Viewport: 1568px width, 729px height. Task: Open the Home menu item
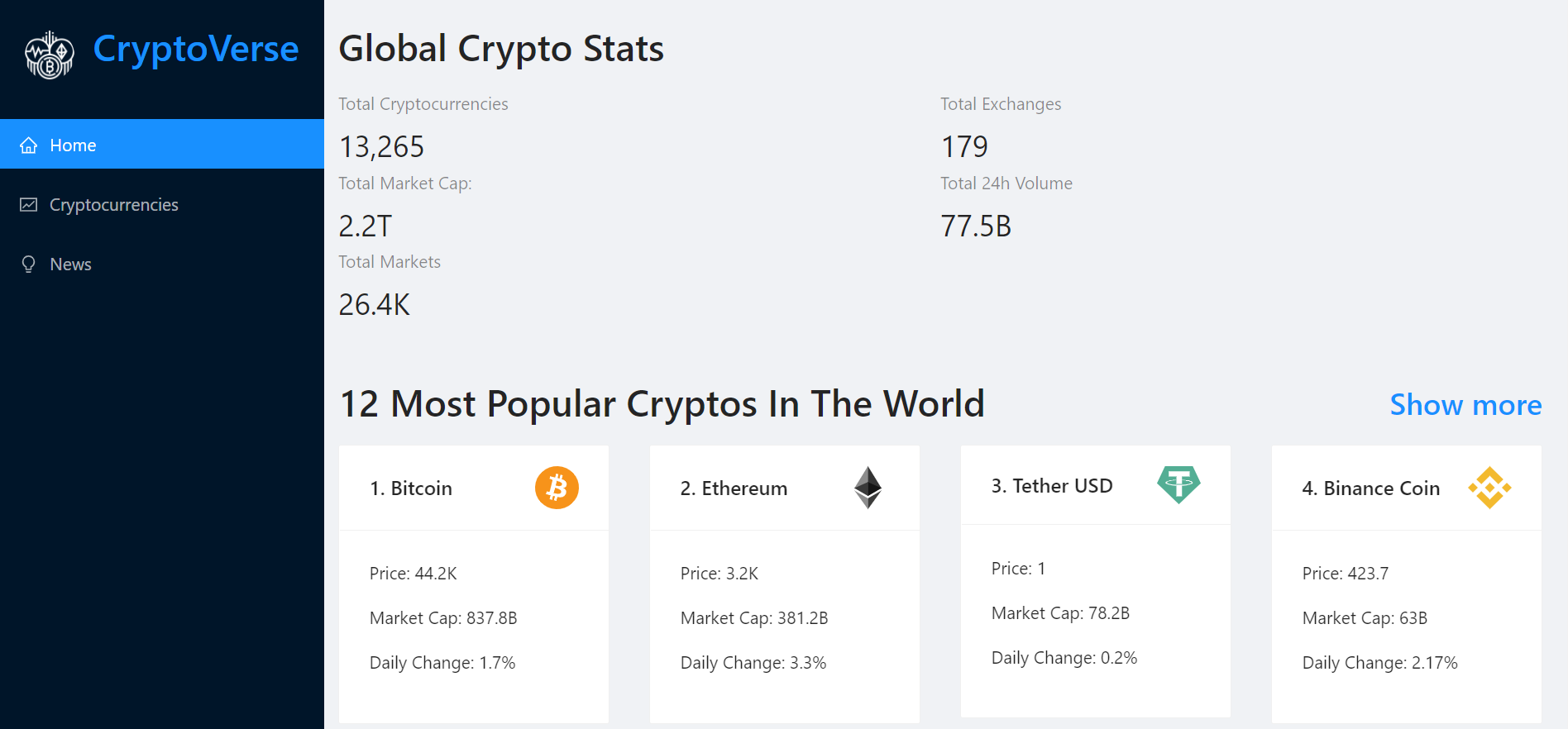73,145
